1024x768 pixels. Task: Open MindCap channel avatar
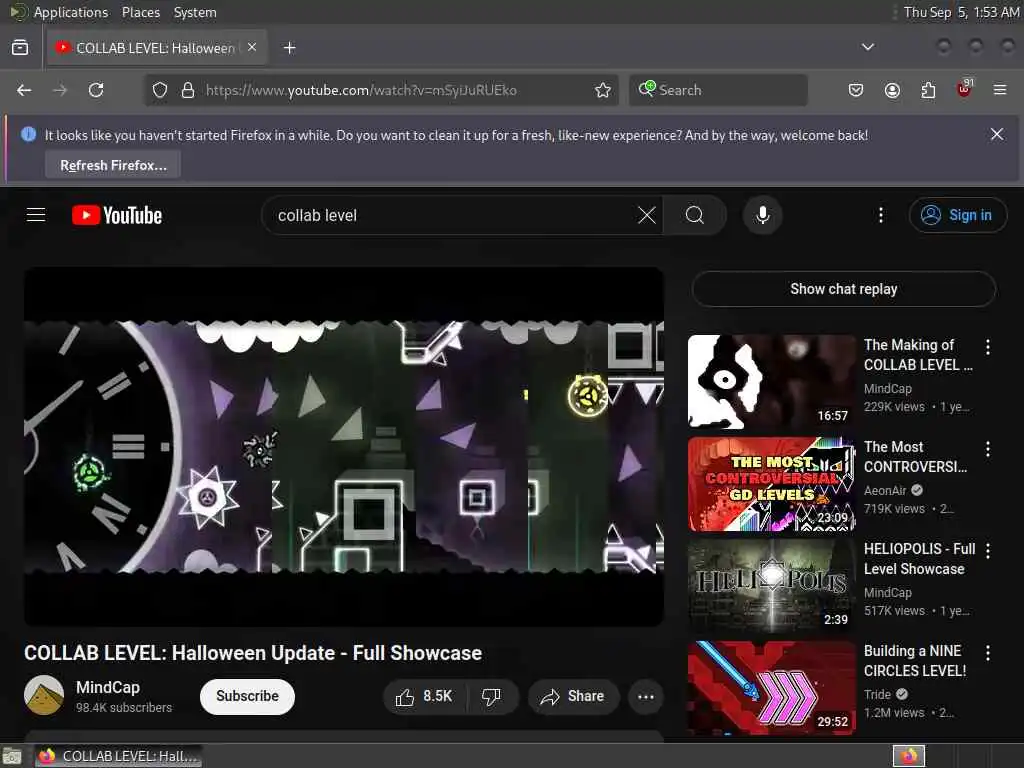tap(44, 696)
